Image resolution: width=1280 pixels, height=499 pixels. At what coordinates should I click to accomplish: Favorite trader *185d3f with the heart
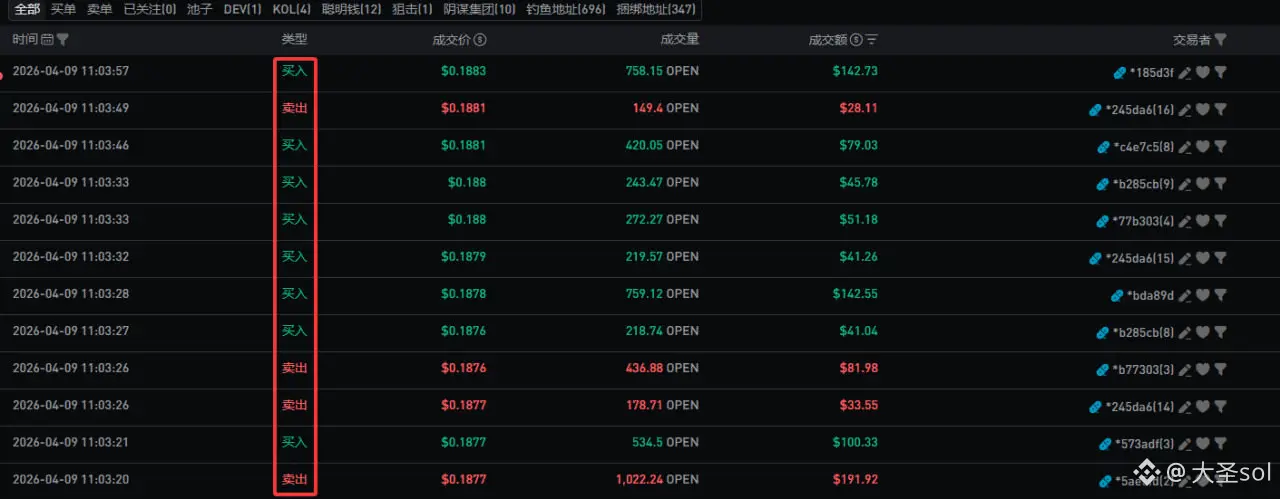click(x=1203, y=72)
